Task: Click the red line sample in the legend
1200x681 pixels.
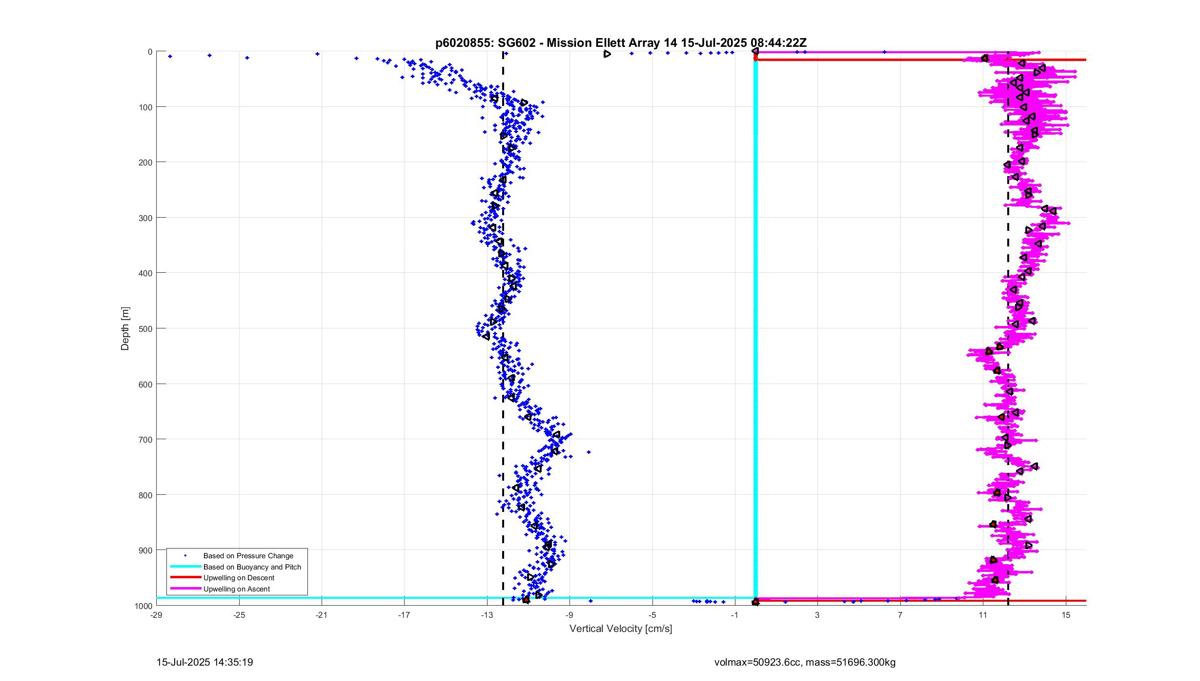Action: click(x=185, y=578)
